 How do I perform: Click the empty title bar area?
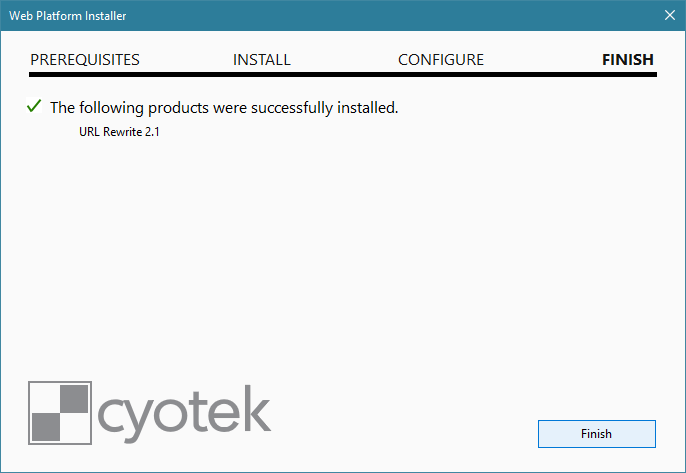click(x=392, y=15)
